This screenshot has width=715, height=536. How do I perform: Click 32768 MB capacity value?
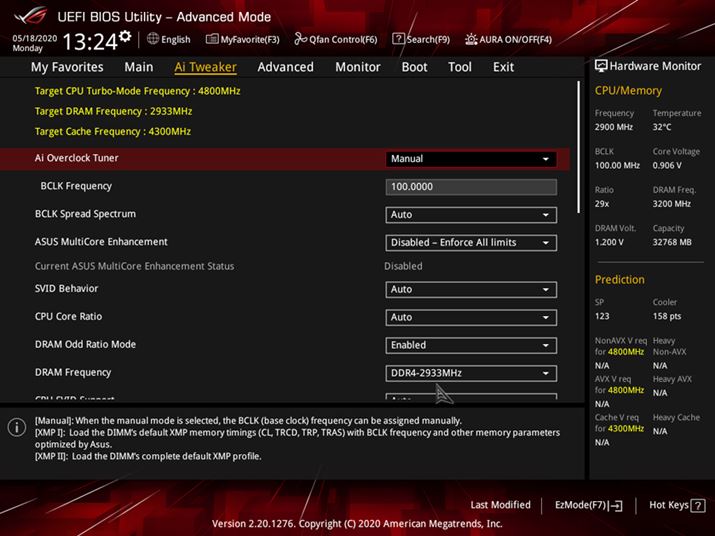click(672, 242)
